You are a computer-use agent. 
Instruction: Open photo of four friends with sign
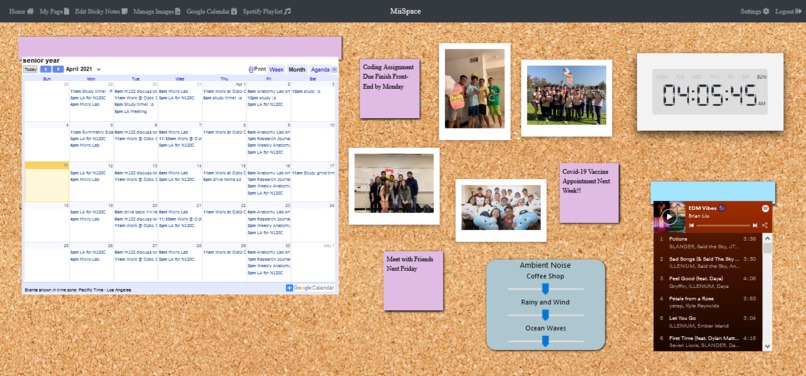click(x=474, y=91)
